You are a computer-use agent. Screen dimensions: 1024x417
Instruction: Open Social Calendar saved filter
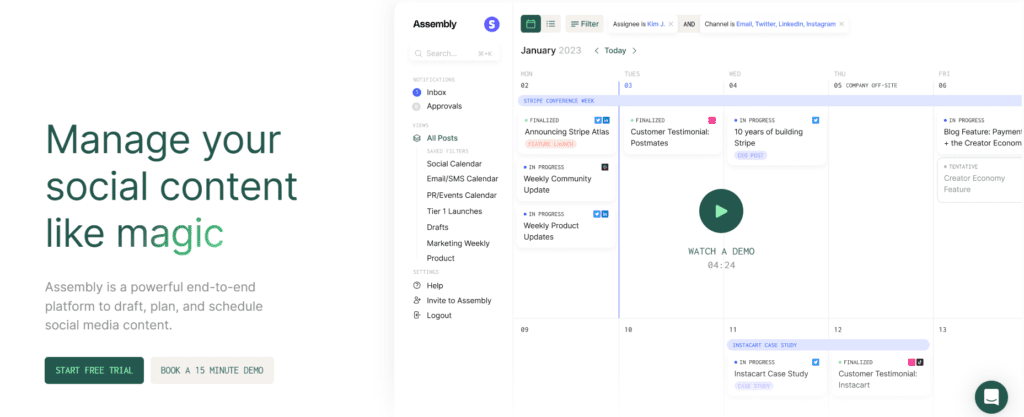(x=454, y=164)
